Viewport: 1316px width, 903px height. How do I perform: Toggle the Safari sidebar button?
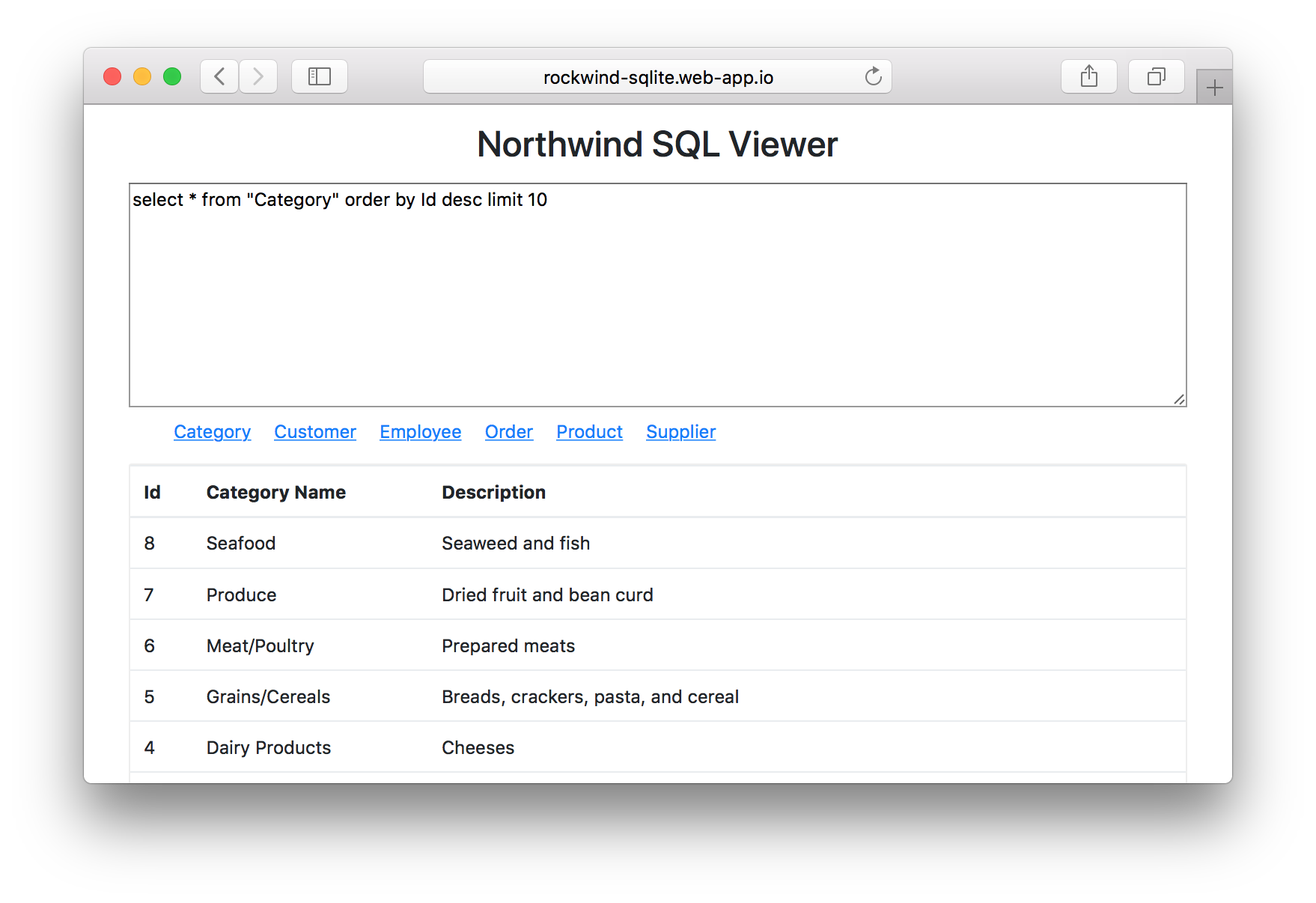point(320,76)
